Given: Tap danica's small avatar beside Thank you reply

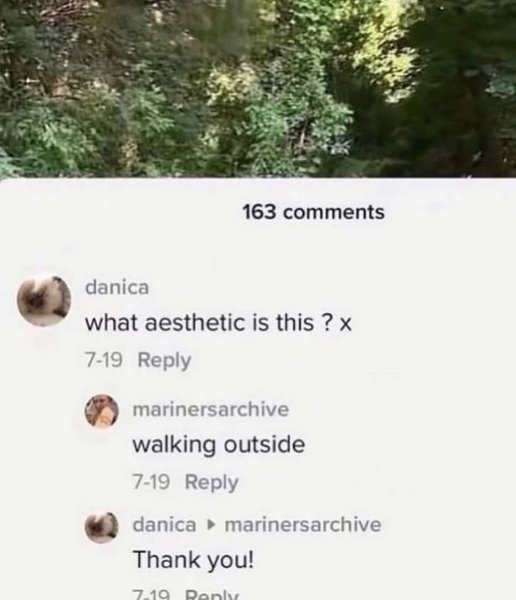Looking at the screenshot, I should point(101,527).
